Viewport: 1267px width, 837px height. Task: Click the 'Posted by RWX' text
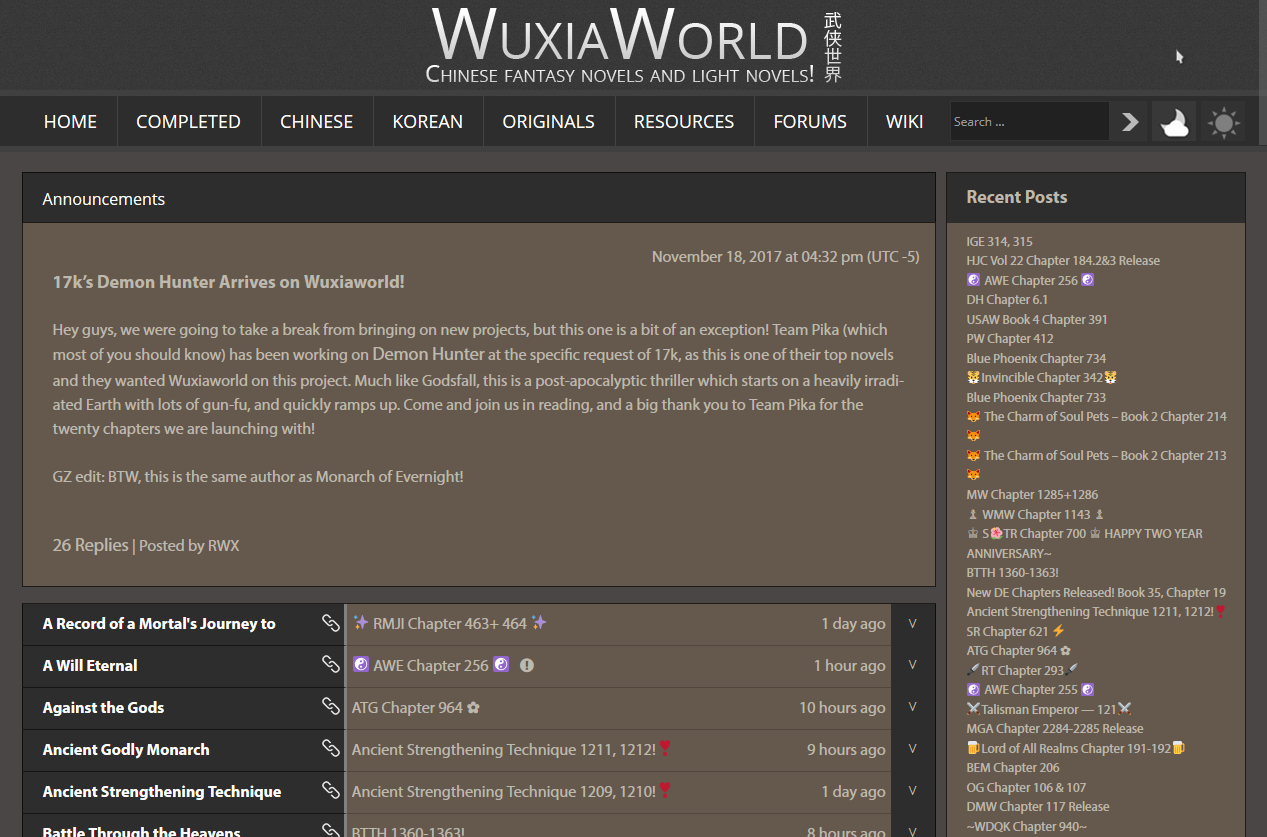[x=189, y=546]
